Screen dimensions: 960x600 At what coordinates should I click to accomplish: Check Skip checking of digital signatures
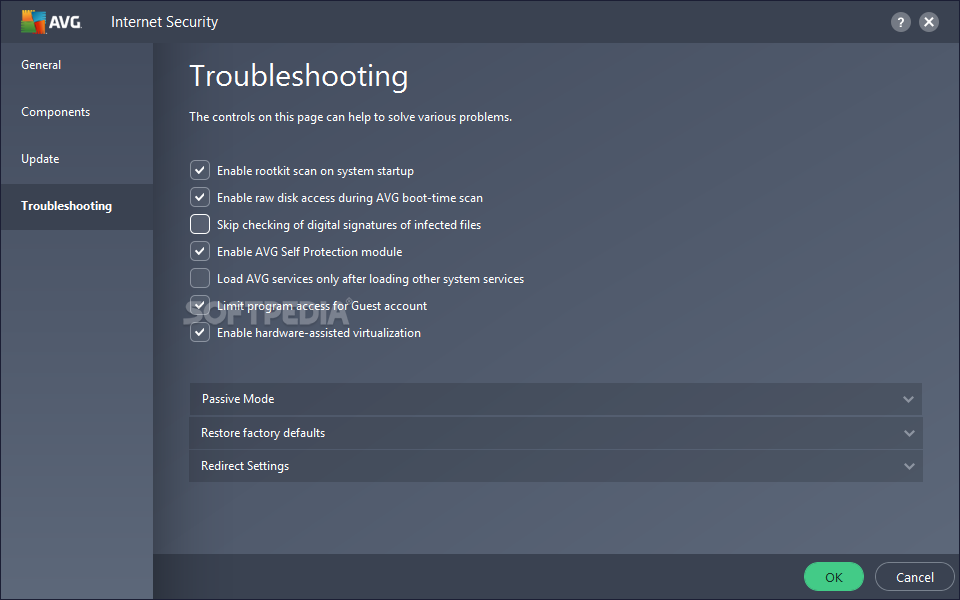[x=200, y=224]
